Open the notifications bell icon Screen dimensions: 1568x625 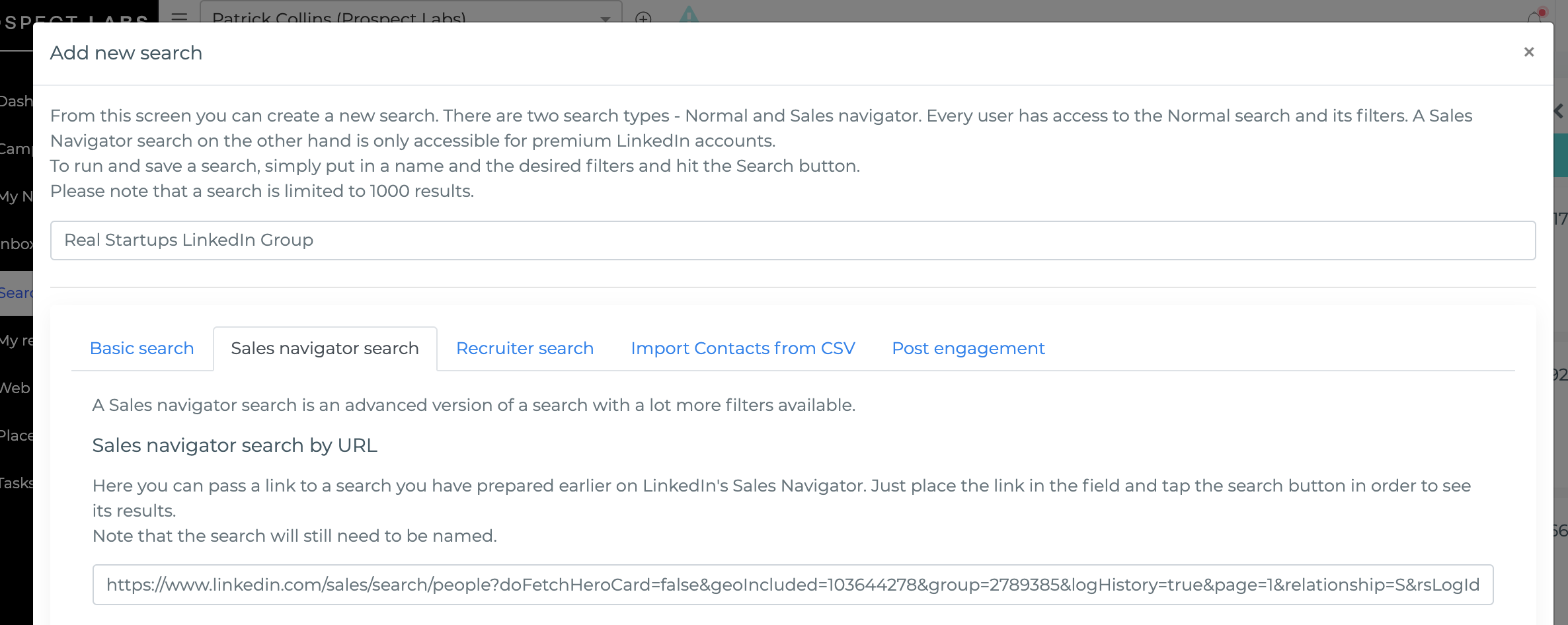click(x=1535, y=17)
